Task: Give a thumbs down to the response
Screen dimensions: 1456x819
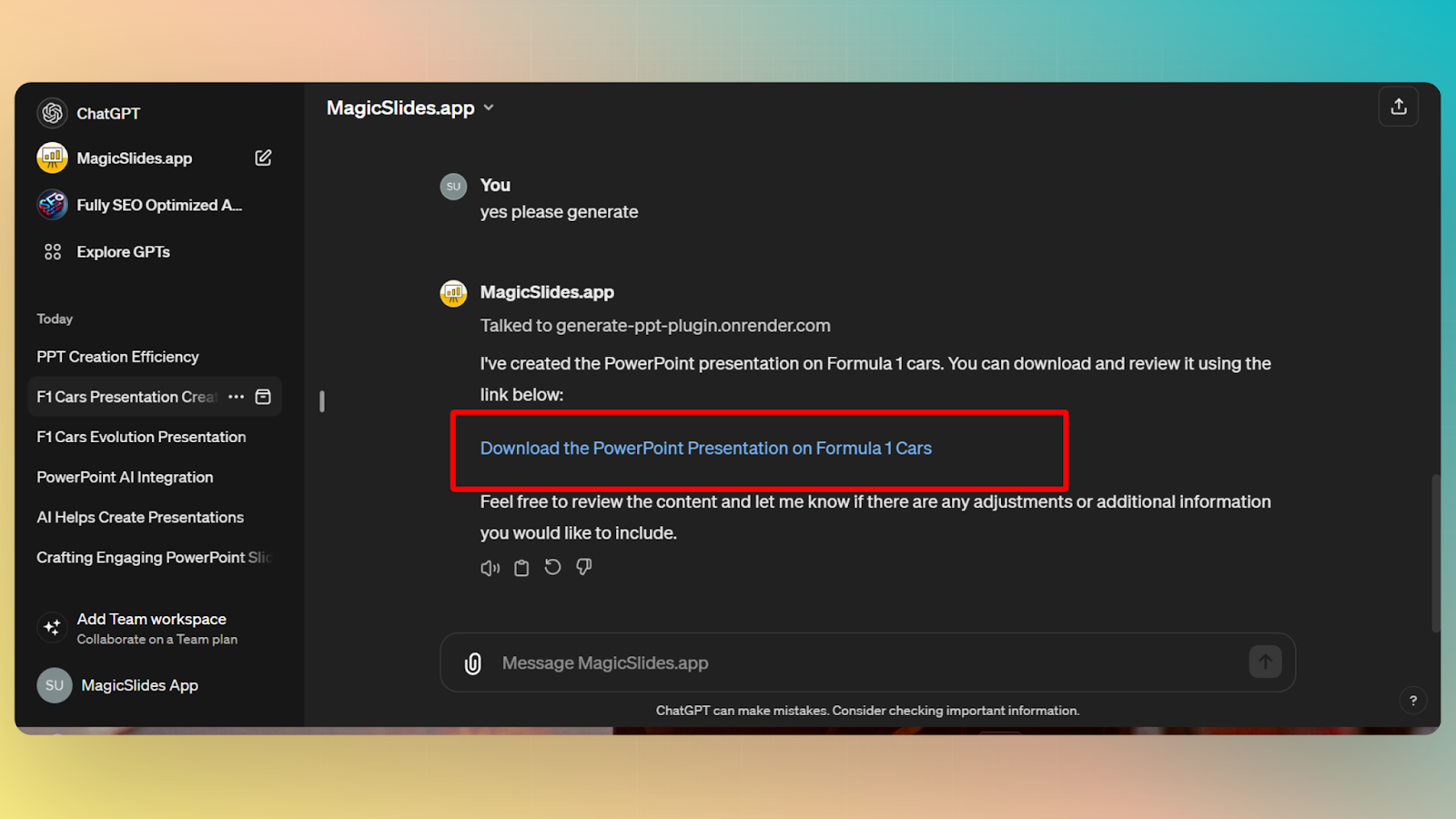Action: [x=583, y=567]
